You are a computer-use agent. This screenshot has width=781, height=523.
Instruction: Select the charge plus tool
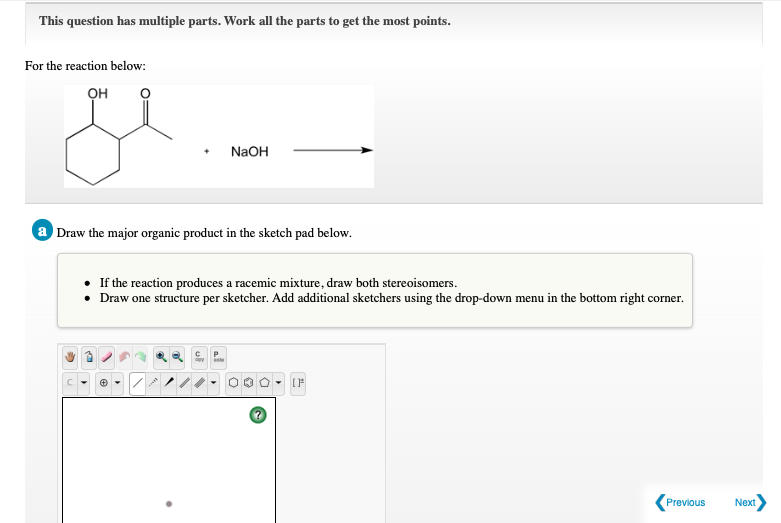104,383
